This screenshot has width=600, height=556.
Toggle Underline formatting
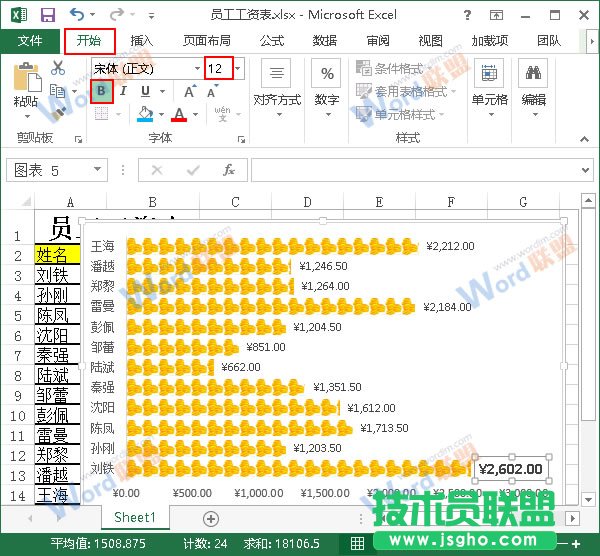coord(145,91)
